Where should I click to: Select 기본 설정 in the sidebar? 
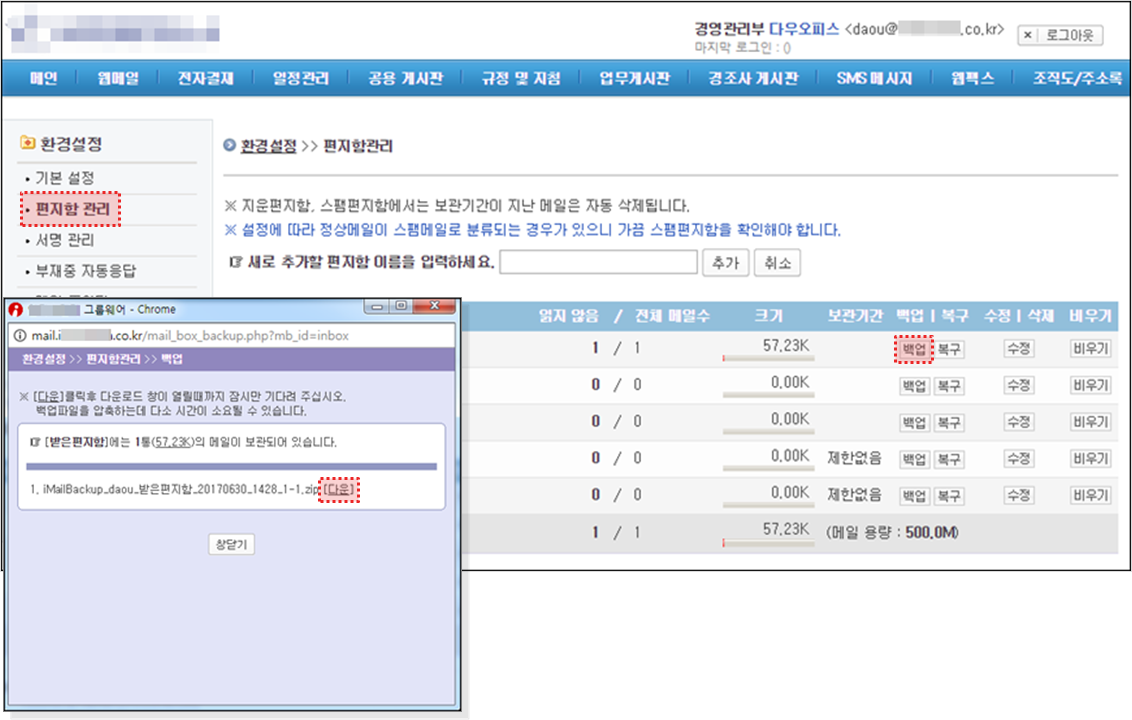[64, 178]
